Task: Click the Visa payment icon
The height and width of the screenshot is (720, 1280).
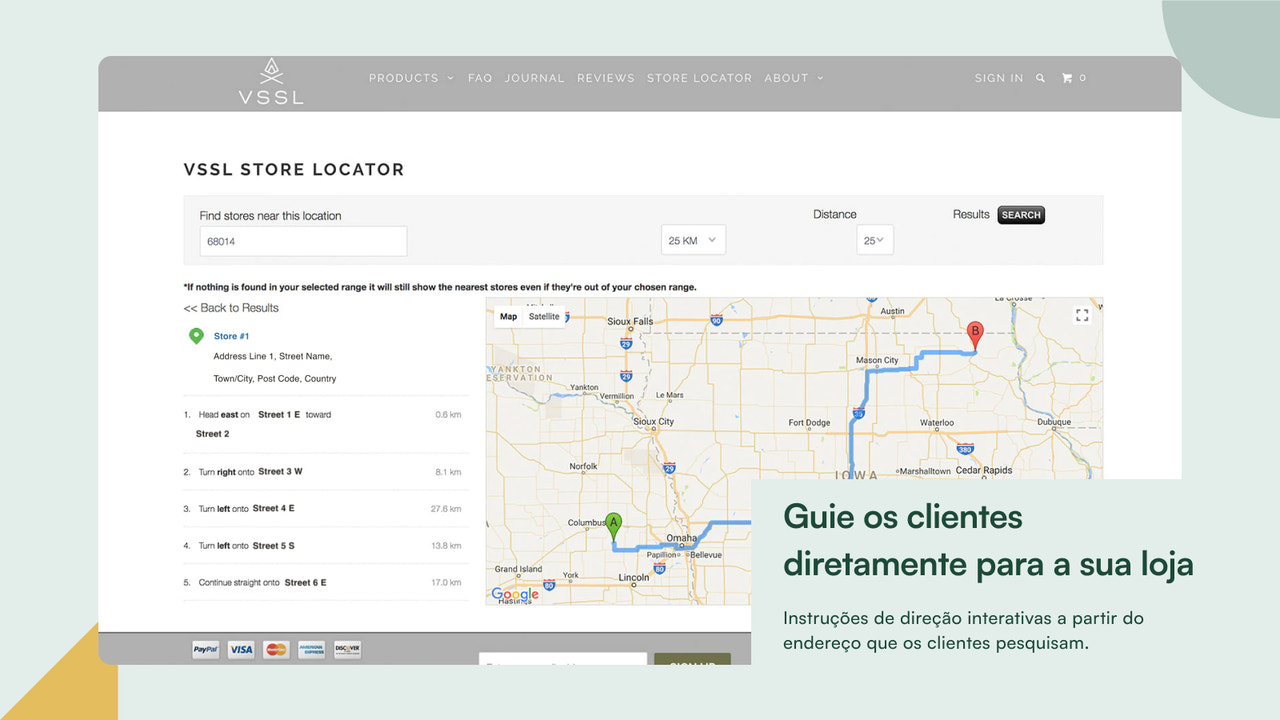Action: pyautogui.click(x=241, y=650)
